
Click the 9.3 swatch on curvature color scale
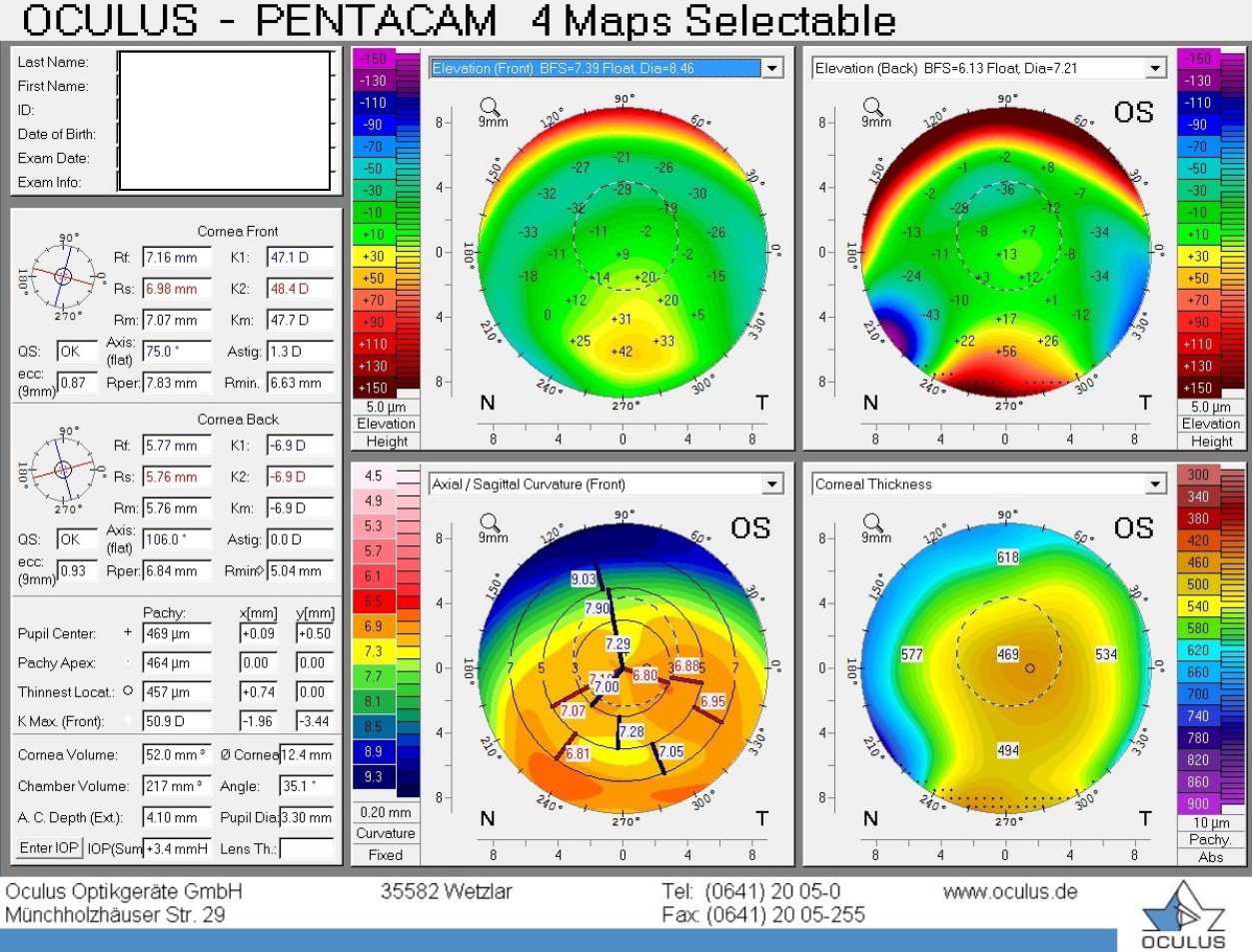(374, 776)
